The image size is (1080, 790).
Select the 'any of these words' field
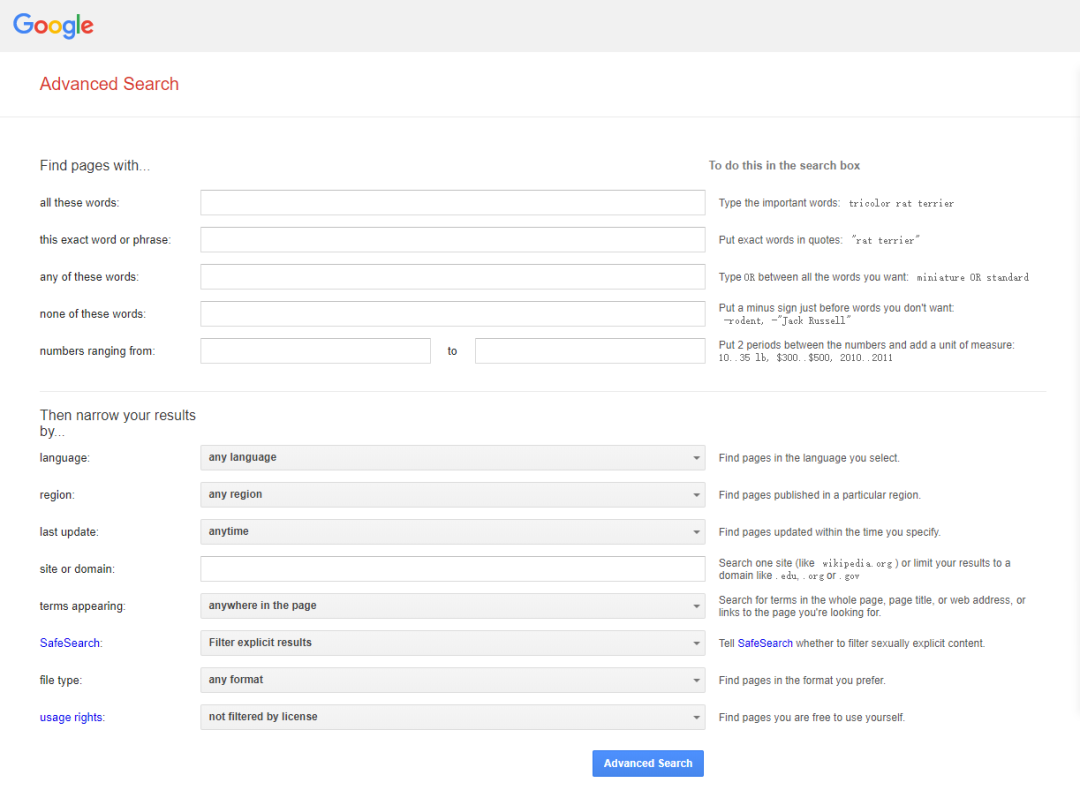pos(452,277)
